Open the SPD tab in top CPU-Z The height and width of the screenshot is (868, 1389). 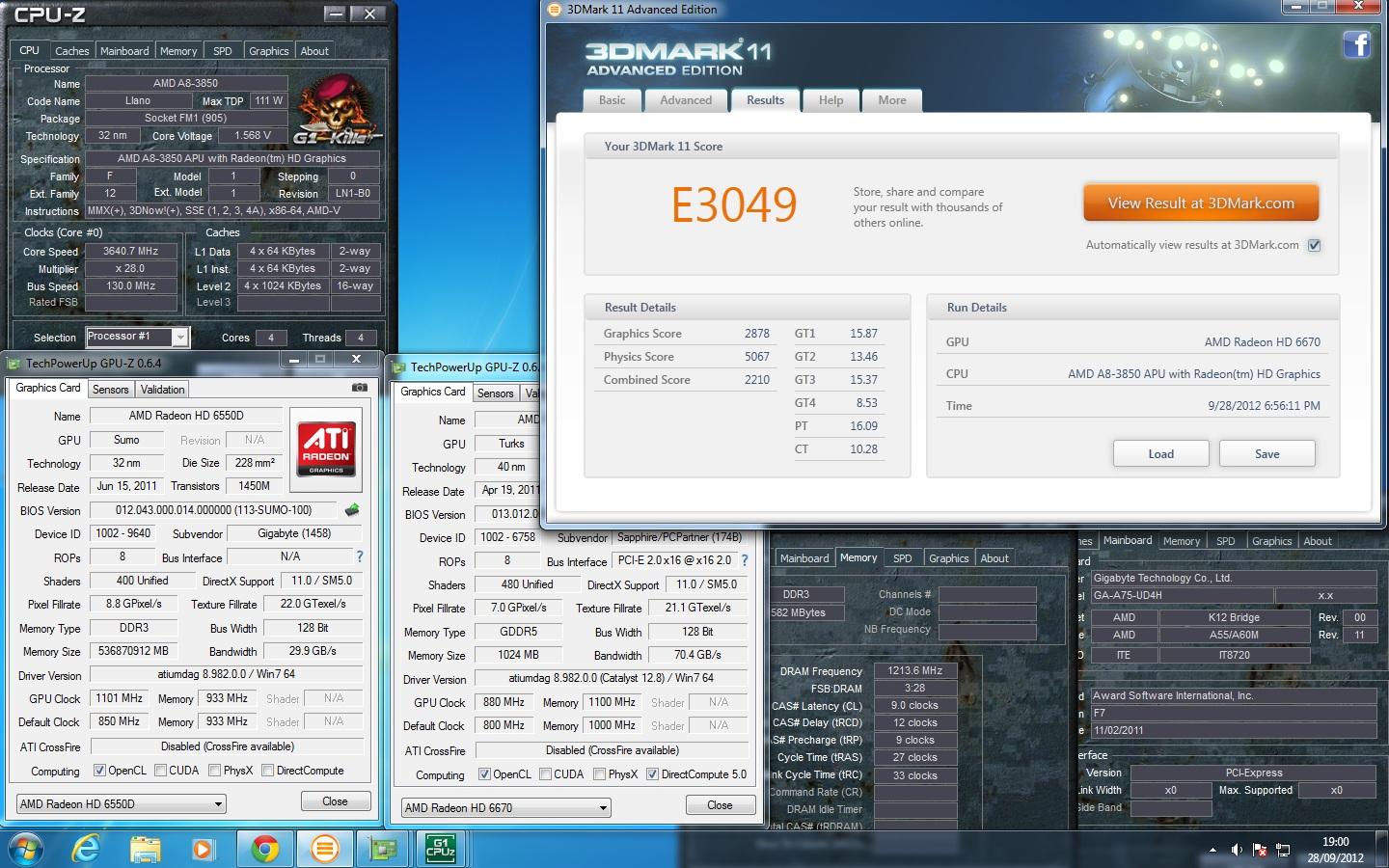tap(223, 51)
